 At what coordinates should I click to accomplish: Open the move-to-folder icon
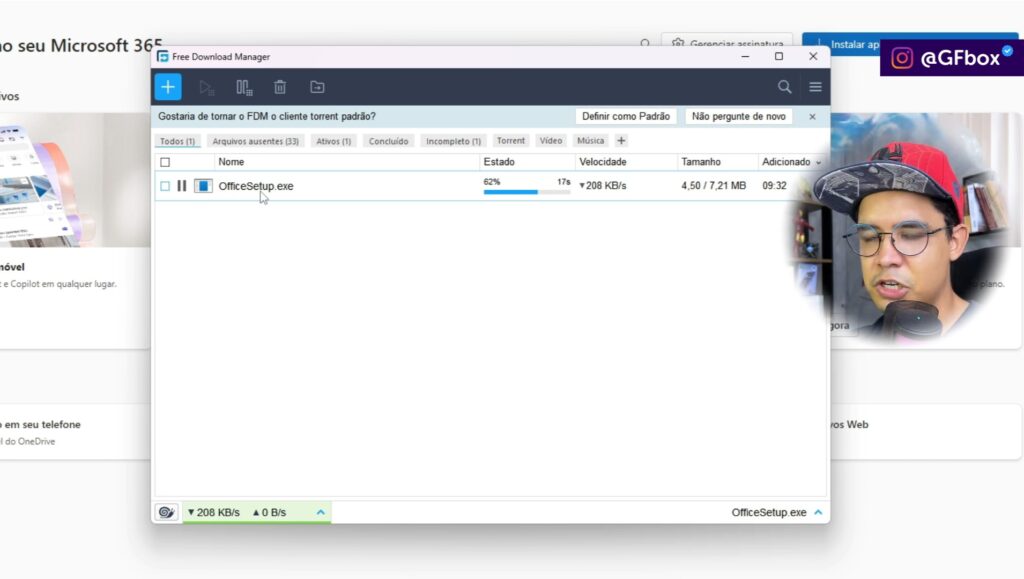point(317,87)
